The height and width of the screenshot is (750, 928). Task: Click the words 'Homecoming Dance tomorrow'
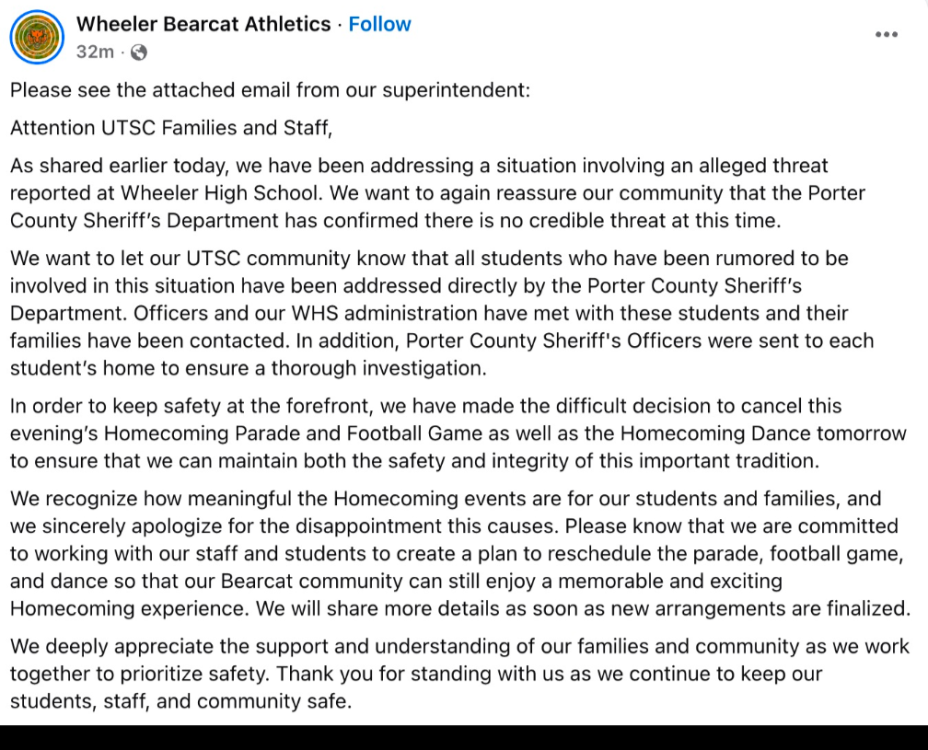click(763, 433)
